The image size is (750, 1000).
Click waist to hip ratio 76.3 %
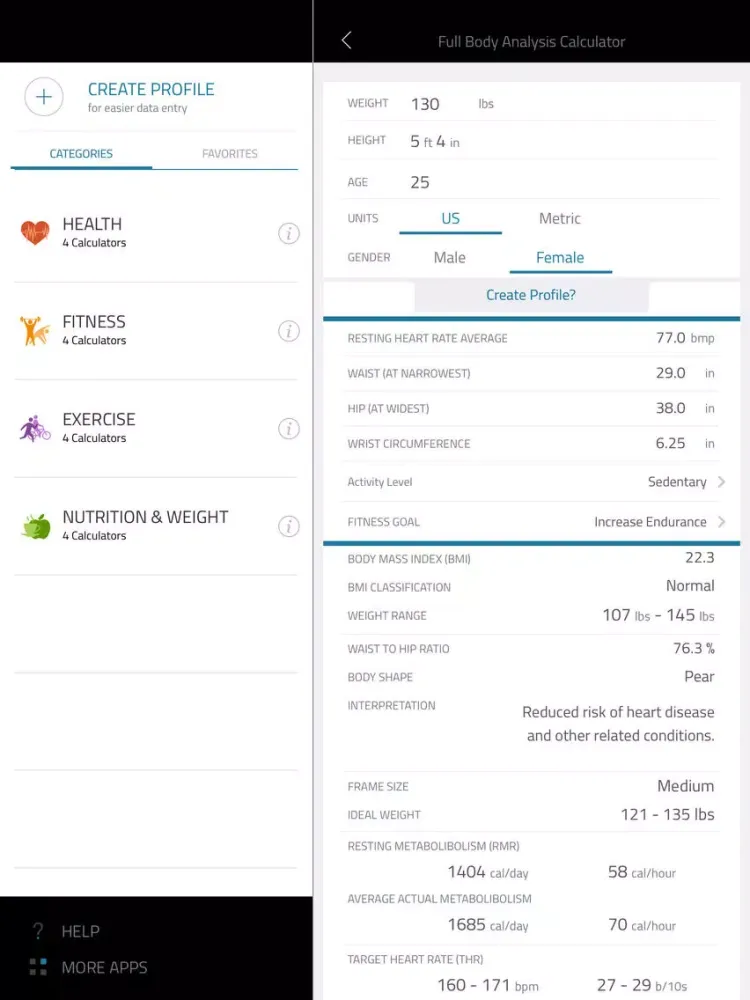coord(694,648)
